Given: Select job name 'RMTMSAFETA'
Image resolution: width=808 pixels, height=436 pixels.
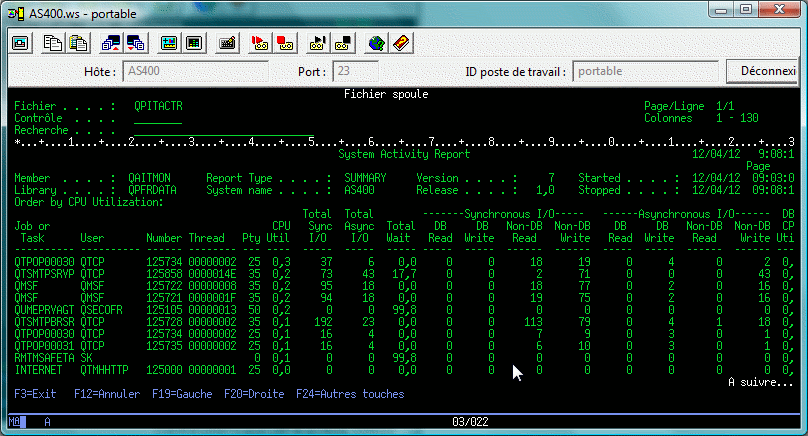Looking at the screenshot, I should tap(44, 358).
